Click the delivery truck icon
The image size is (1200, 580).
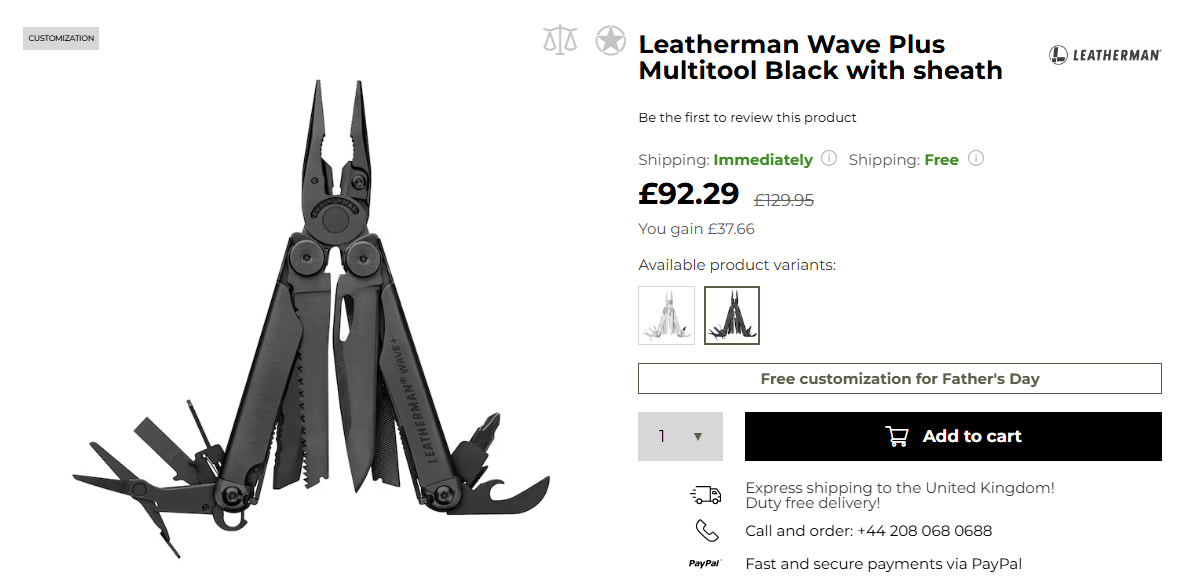tap(706, 495)
